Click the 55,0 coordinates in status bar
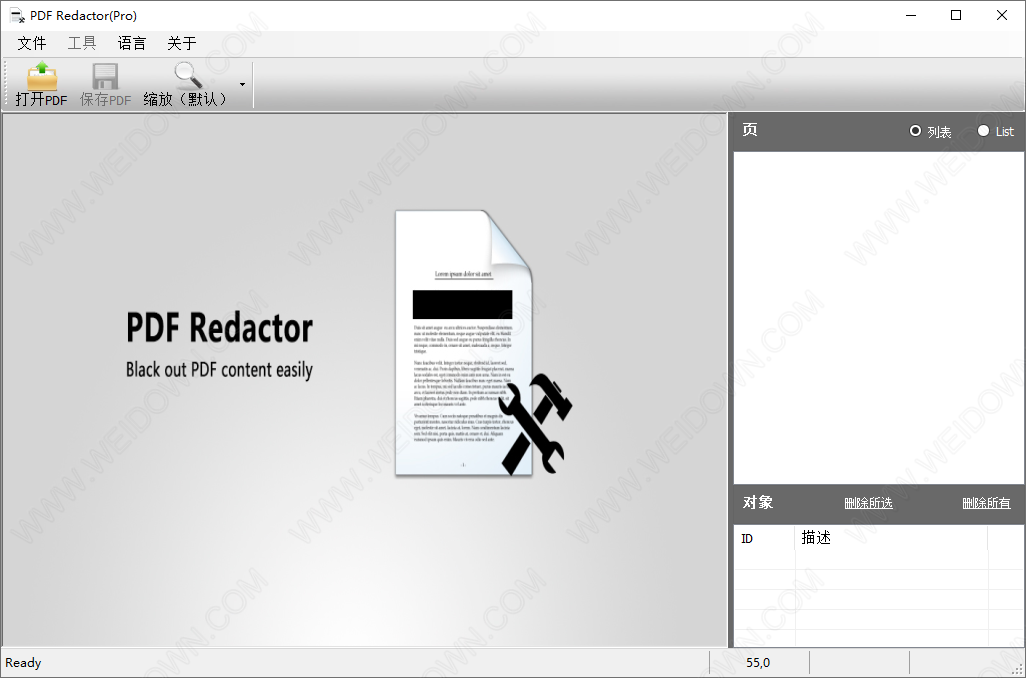This screenshot has height=678, width=1026. (758, 663)
